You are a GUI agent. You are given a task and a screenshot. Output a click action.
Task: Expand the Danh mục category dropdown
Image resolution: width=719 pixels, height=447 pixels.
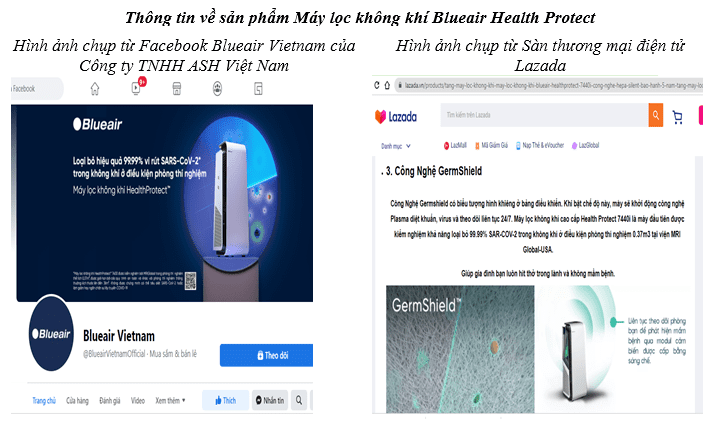pos(396,146)
